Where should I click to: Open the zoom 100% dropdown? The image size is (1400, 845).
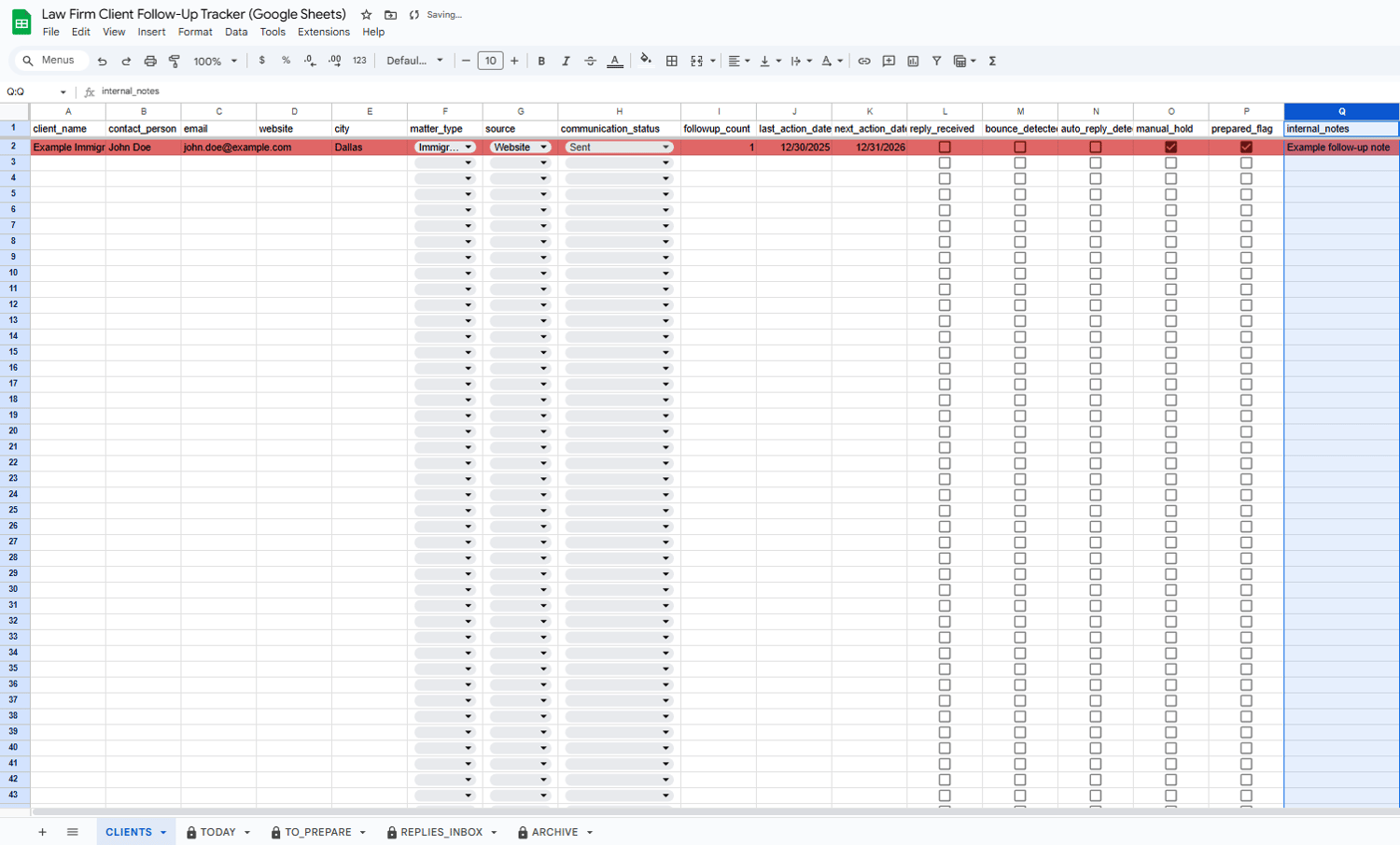[x=216, y=61]
